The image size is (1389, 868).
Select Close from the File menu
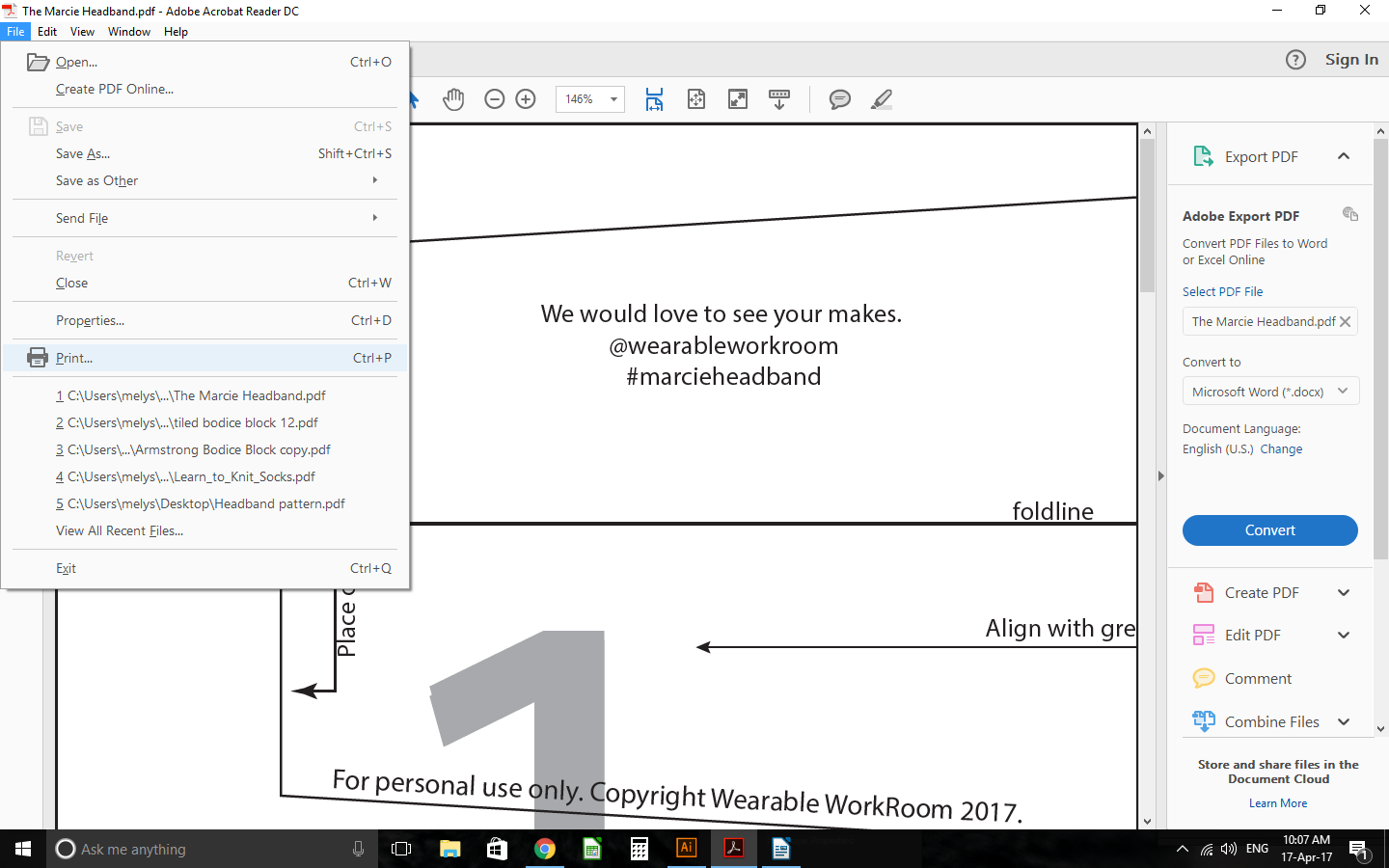[x=204, y=283]
